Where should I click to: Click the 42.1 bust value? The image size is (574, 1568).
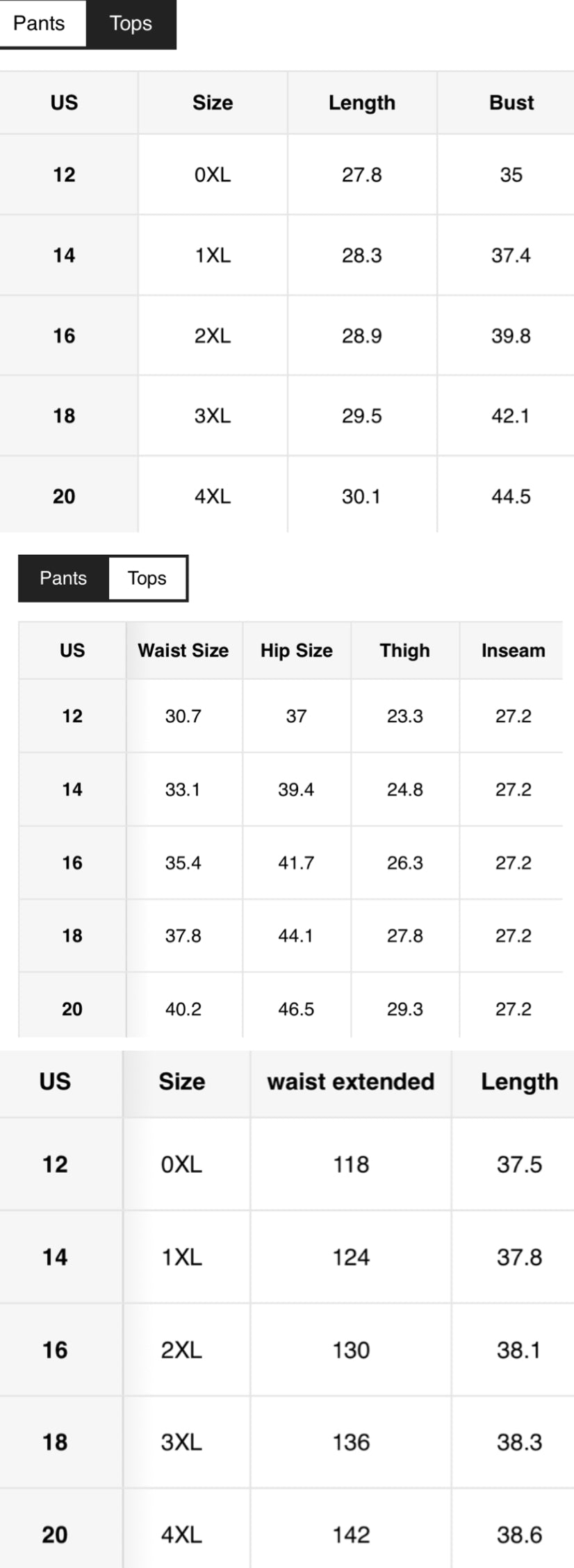click(511, 416)
